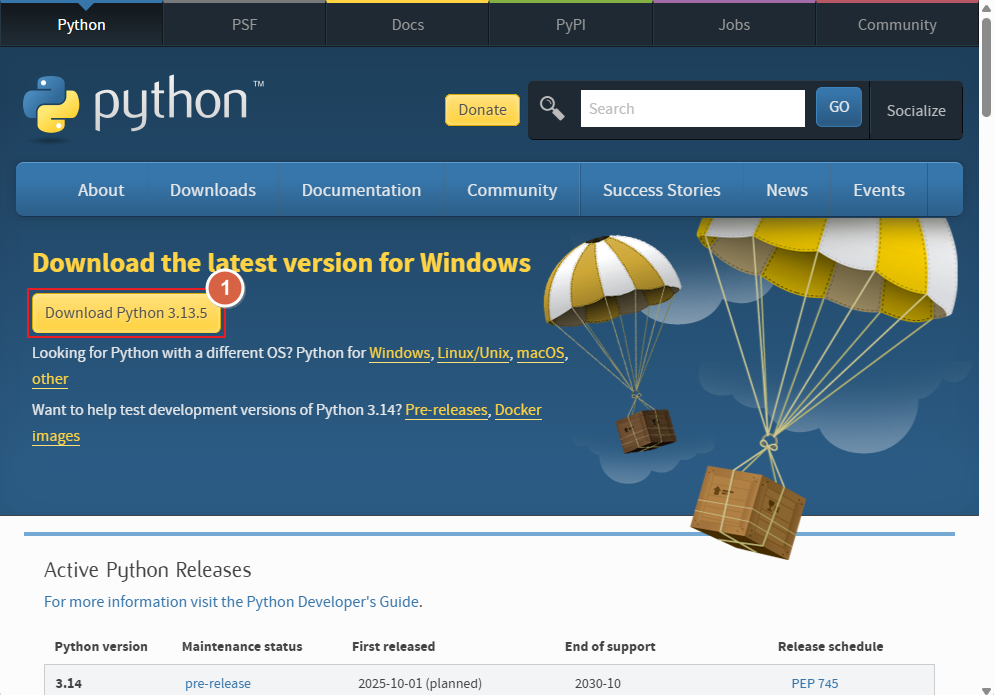Open the Documentation navigation menu
The image size is (994, 695).
point(361,190)
